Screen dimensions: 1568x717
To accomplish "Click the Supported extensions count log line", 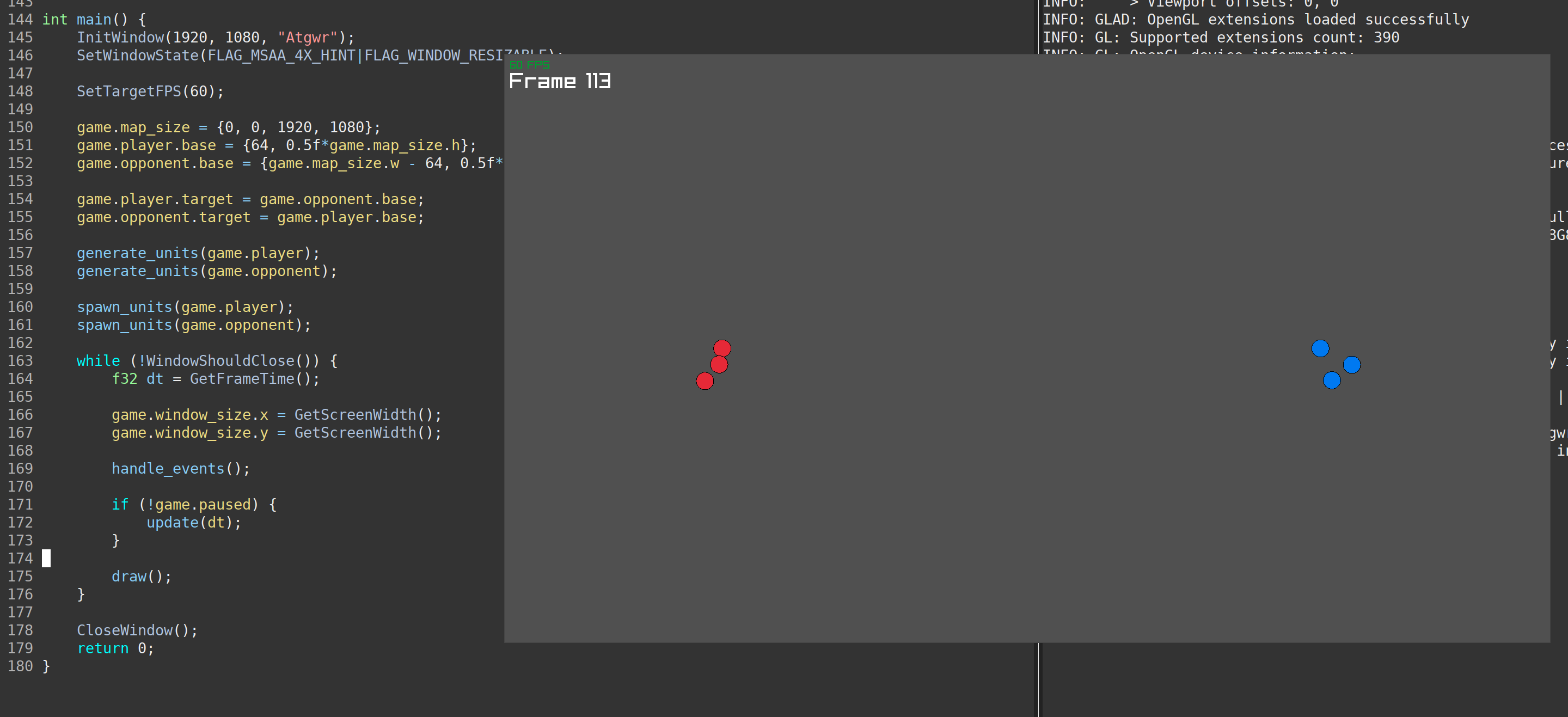I will click(1221, 38).
